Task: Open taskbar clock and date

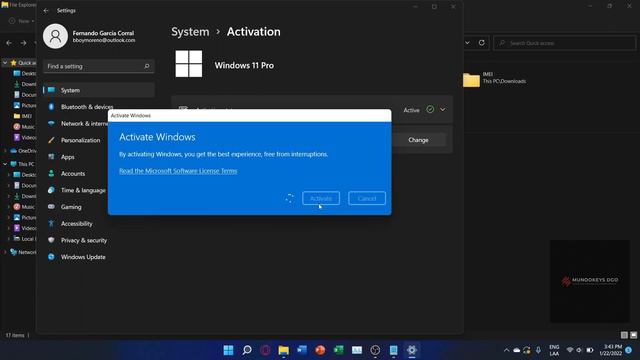Action: click(x=611, y=350)
